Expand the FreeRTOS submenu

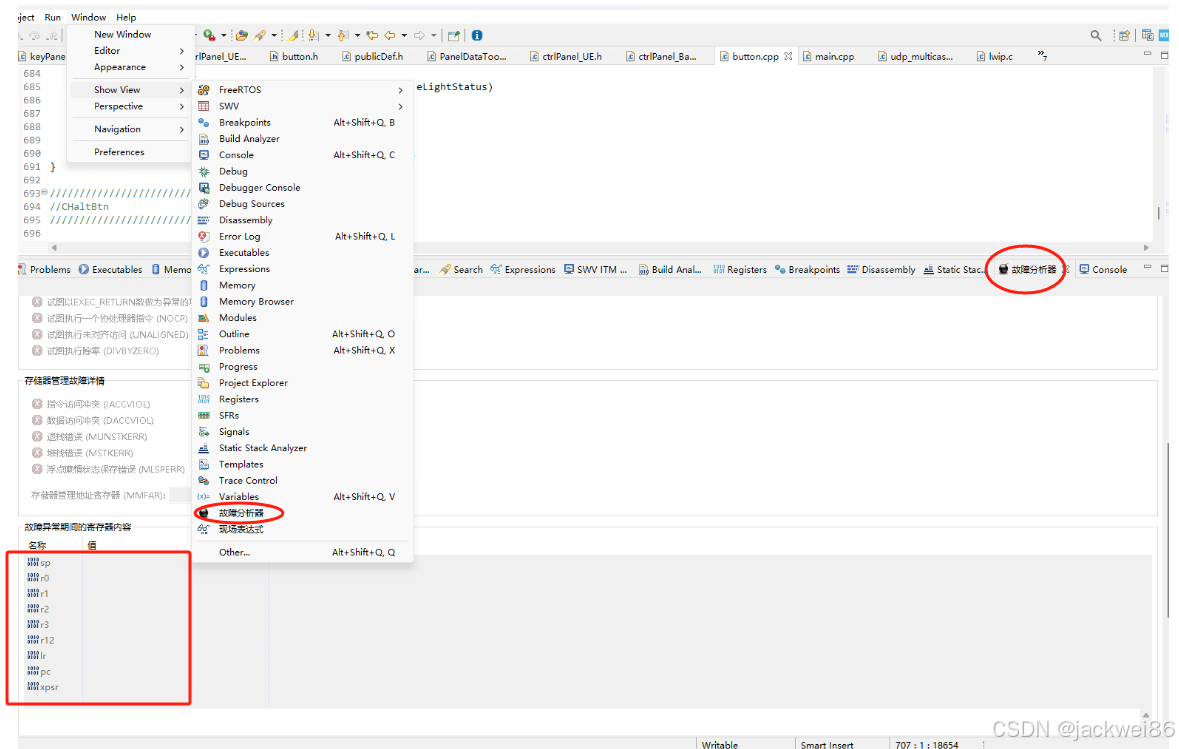pyautogui.click(x=240, y=89)
